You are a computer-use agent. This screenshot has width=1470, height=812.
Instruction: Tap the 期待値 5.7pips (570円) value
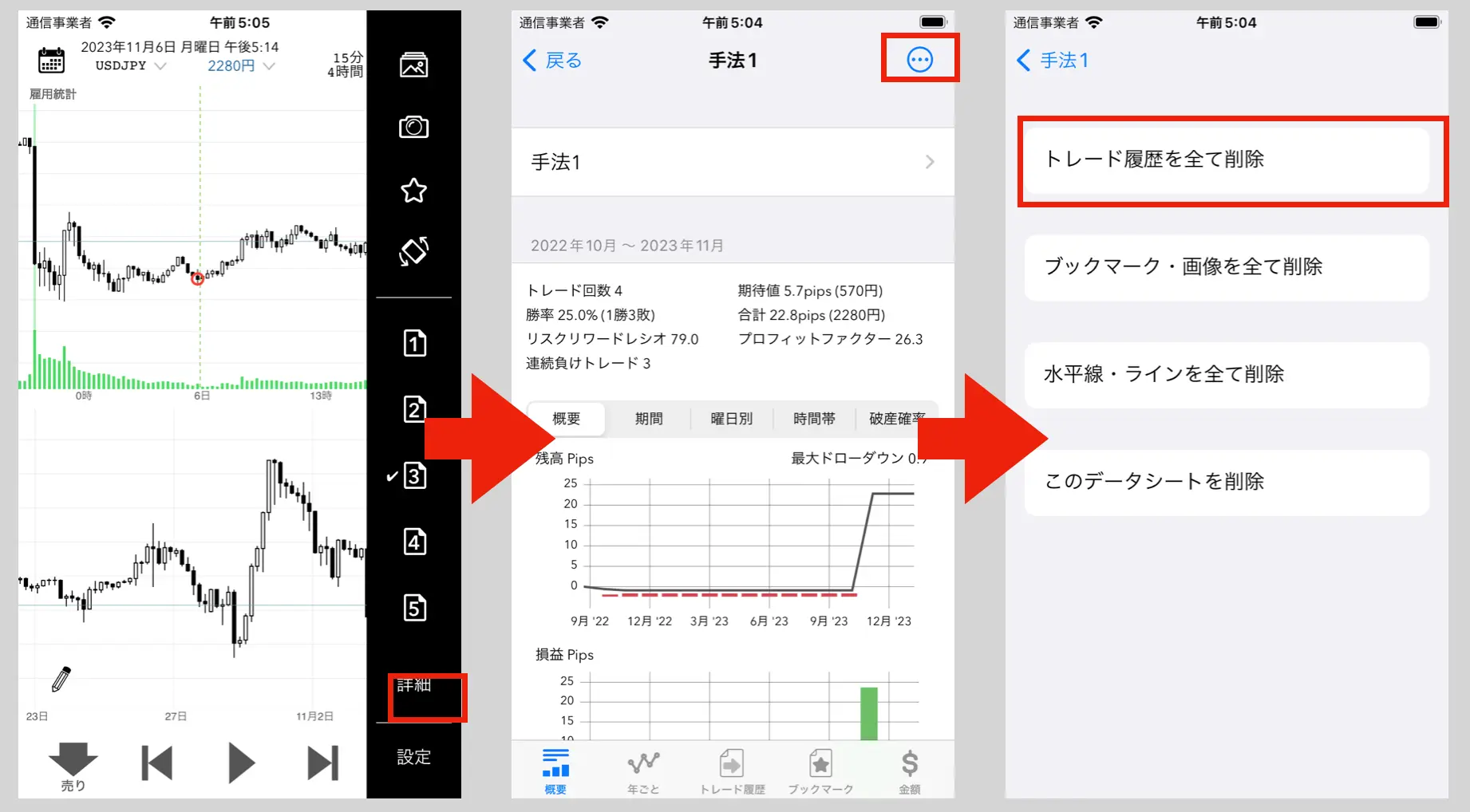coord(810,291)
